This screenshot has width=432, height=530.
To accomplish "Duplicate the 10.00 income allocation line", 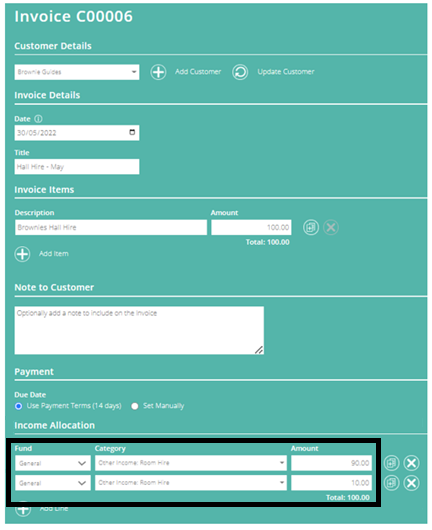I will (x=391, y=483).
